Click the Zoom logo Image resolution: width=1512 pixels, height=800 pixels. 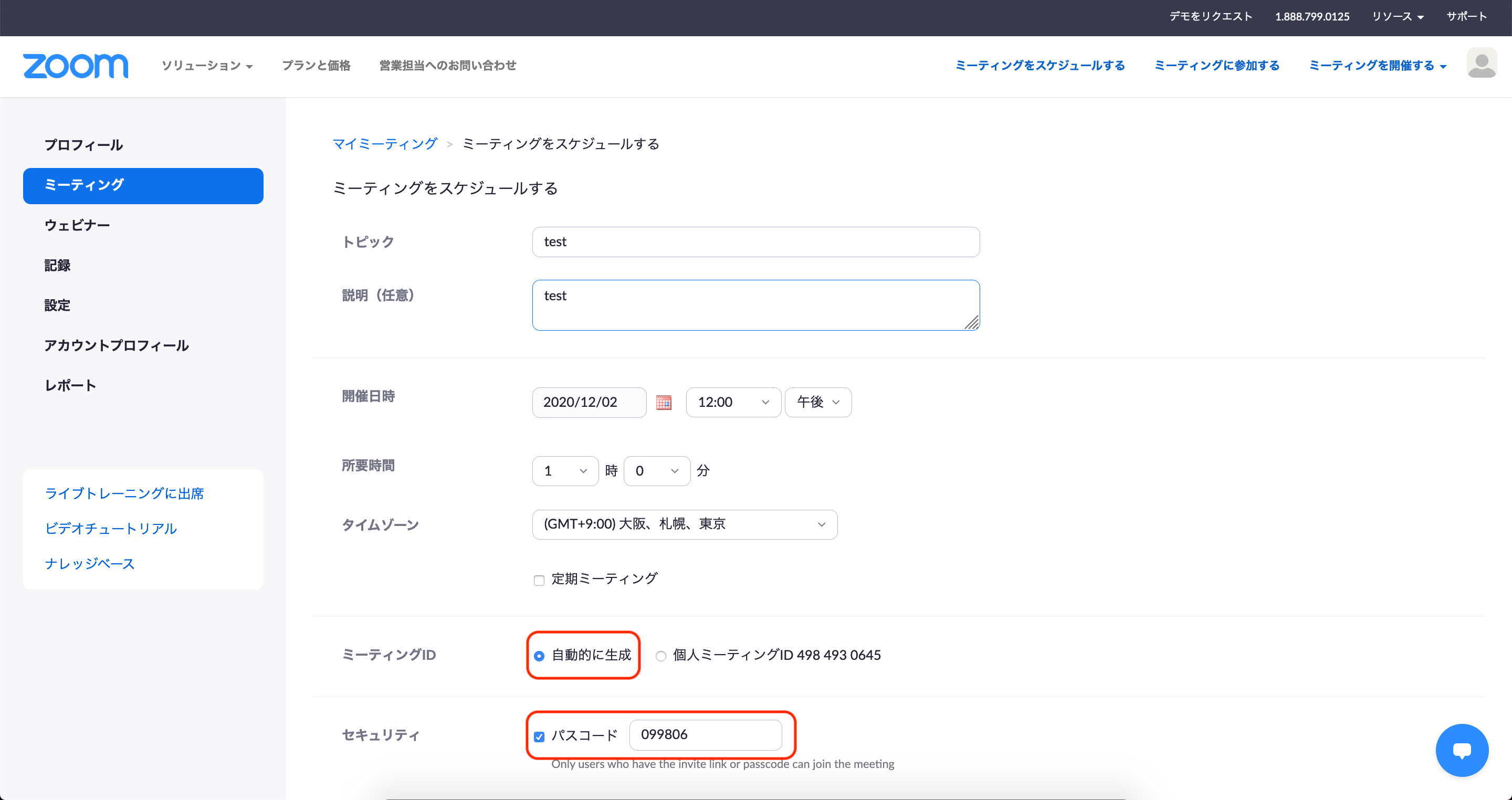(75, 66)
